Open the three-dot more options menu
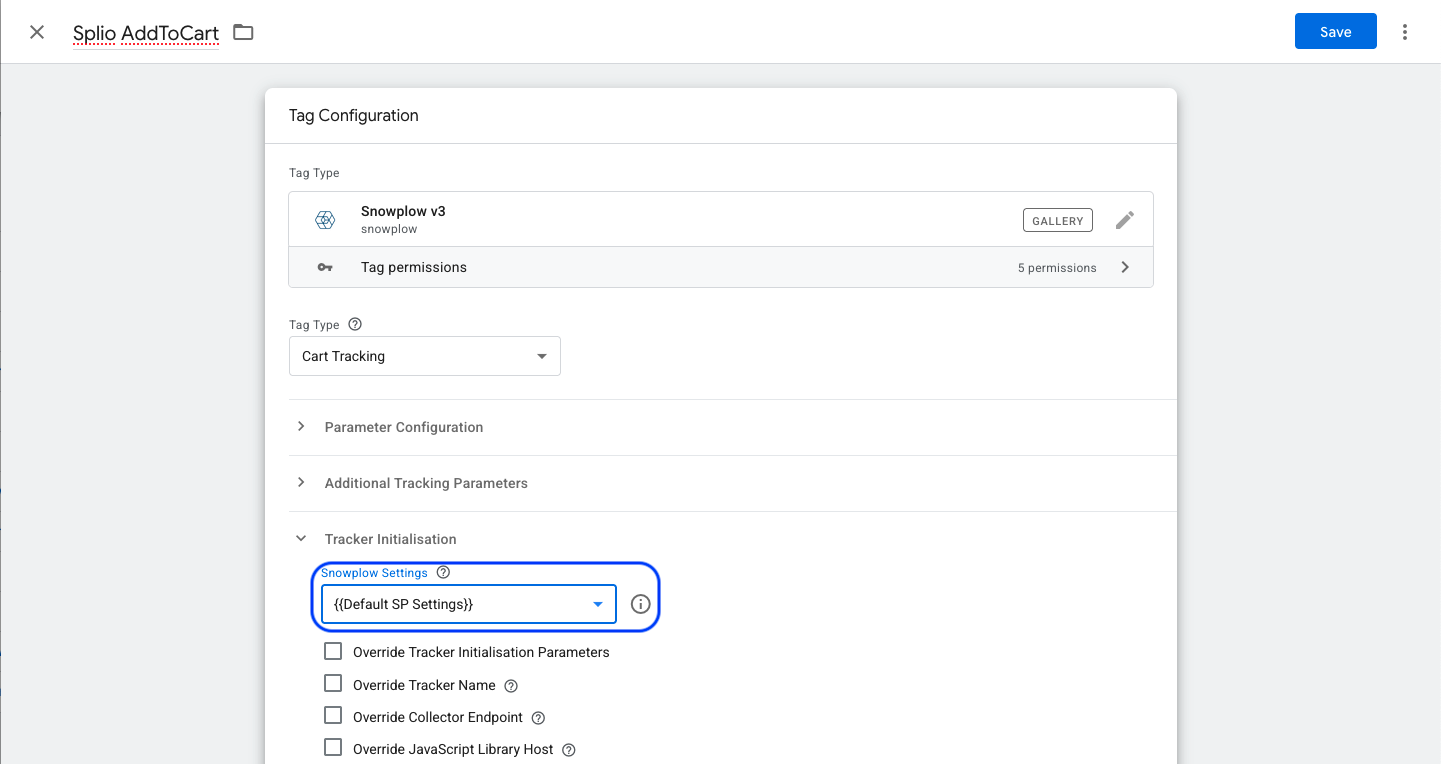Screen dimensions: 1441x764 (x=1405, y=32)
